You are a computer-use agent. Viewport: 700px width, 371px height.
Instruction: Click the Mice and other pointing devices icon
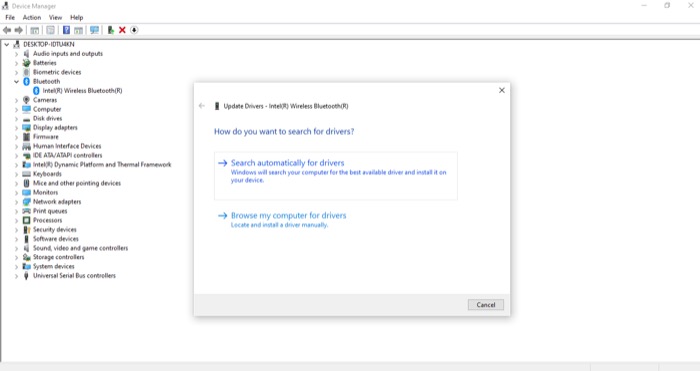point(26,183)
